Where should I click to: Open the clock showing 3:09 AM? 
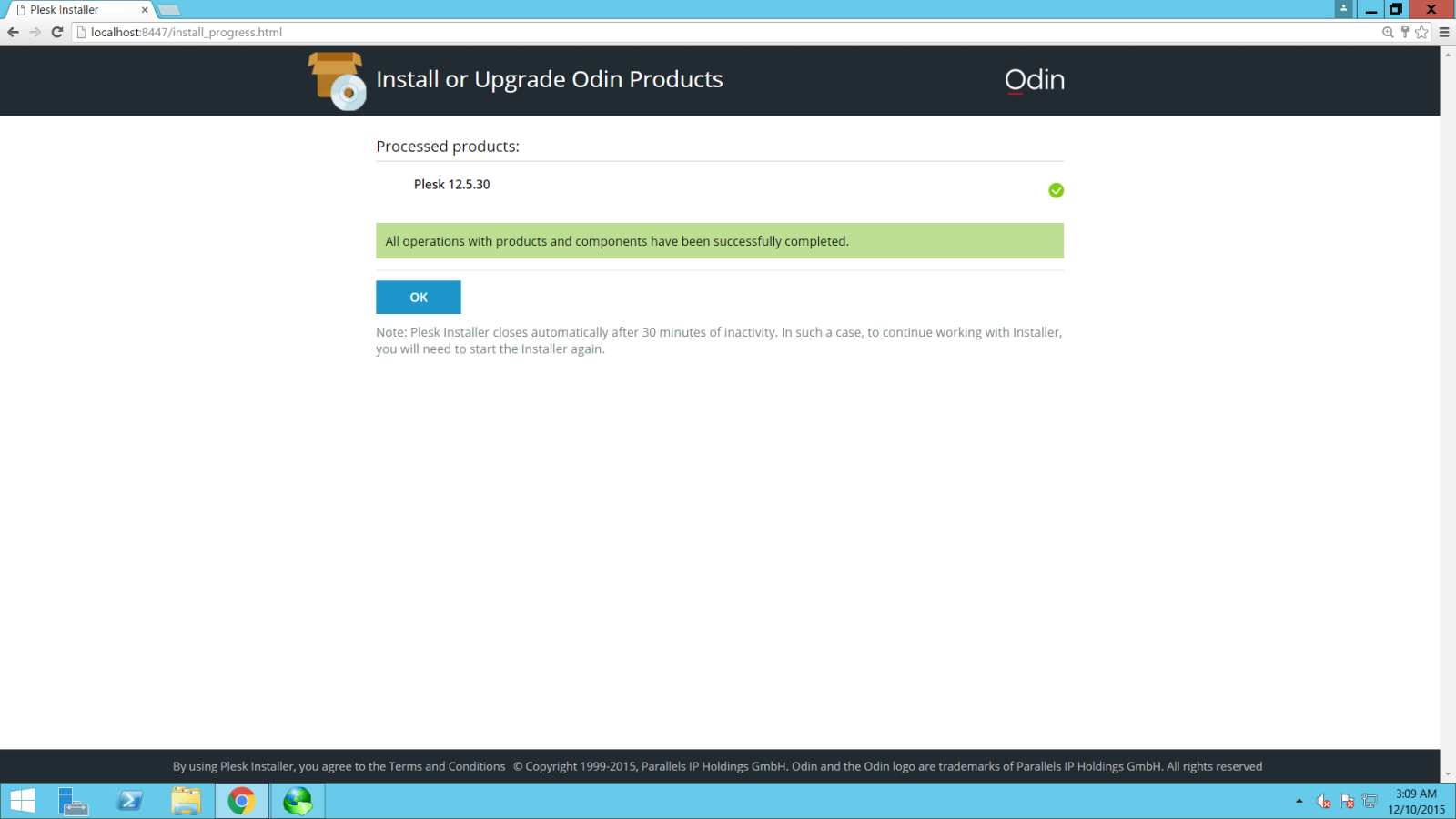tap(1416, 801)
